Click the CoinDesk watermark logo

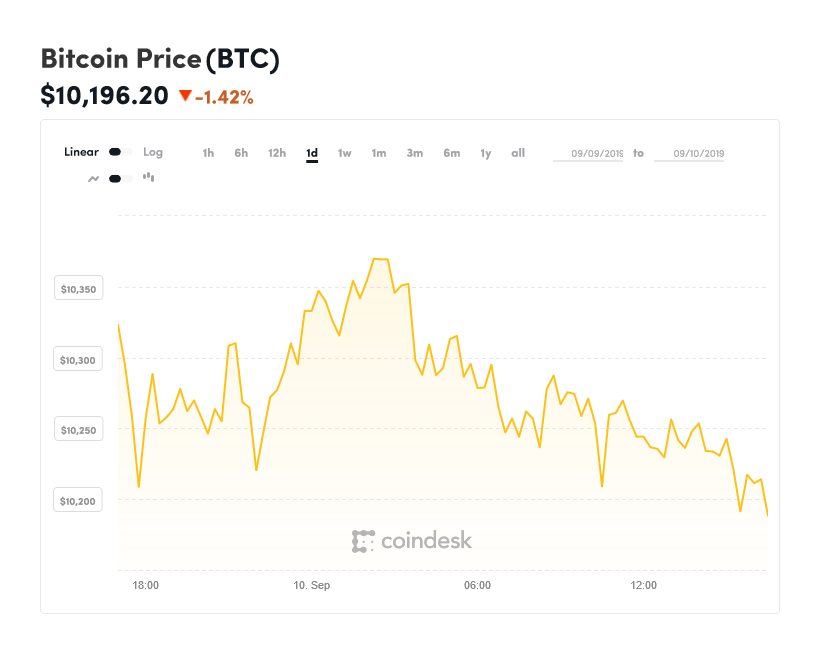click(411, 541)
